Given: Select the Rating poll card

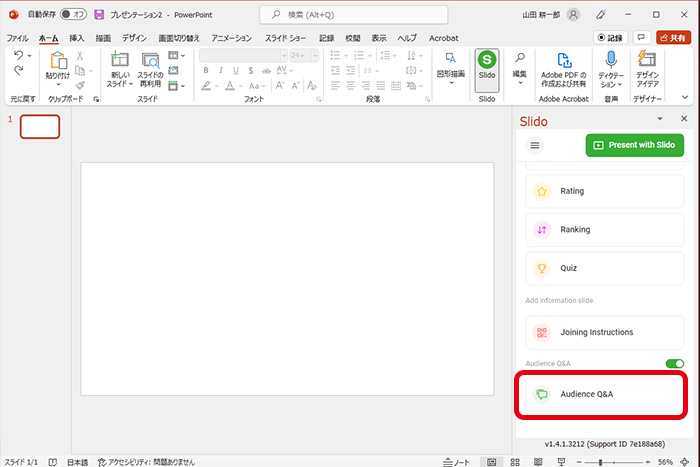Looking at the screenshot, I should pos(604,191).
